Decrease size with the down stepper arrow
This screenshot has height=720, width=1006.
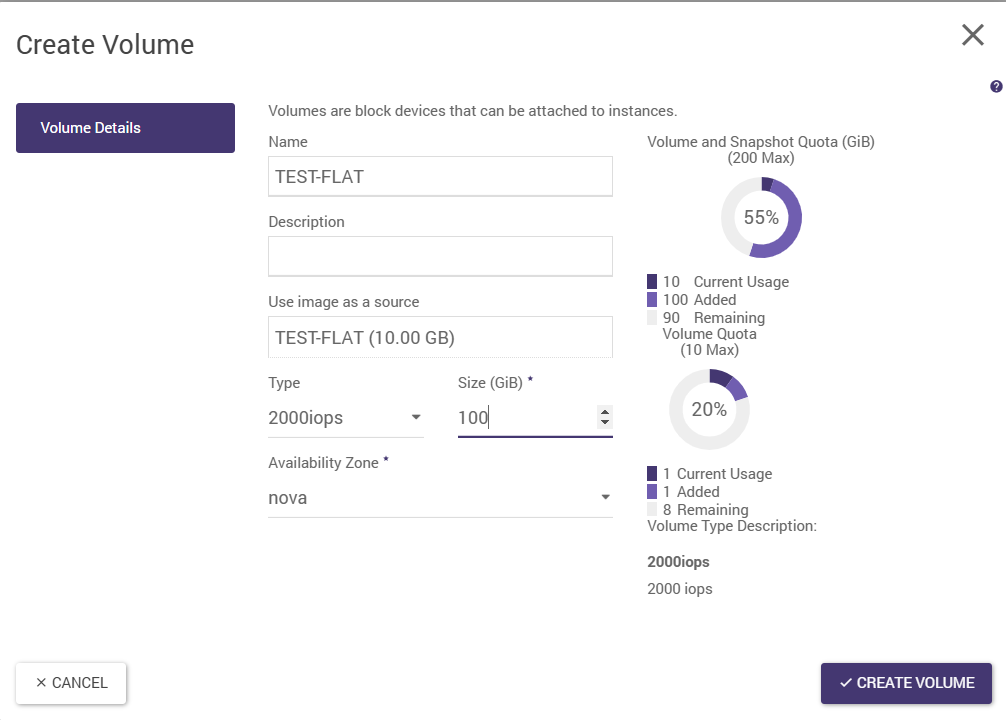(x=604, y=423)
